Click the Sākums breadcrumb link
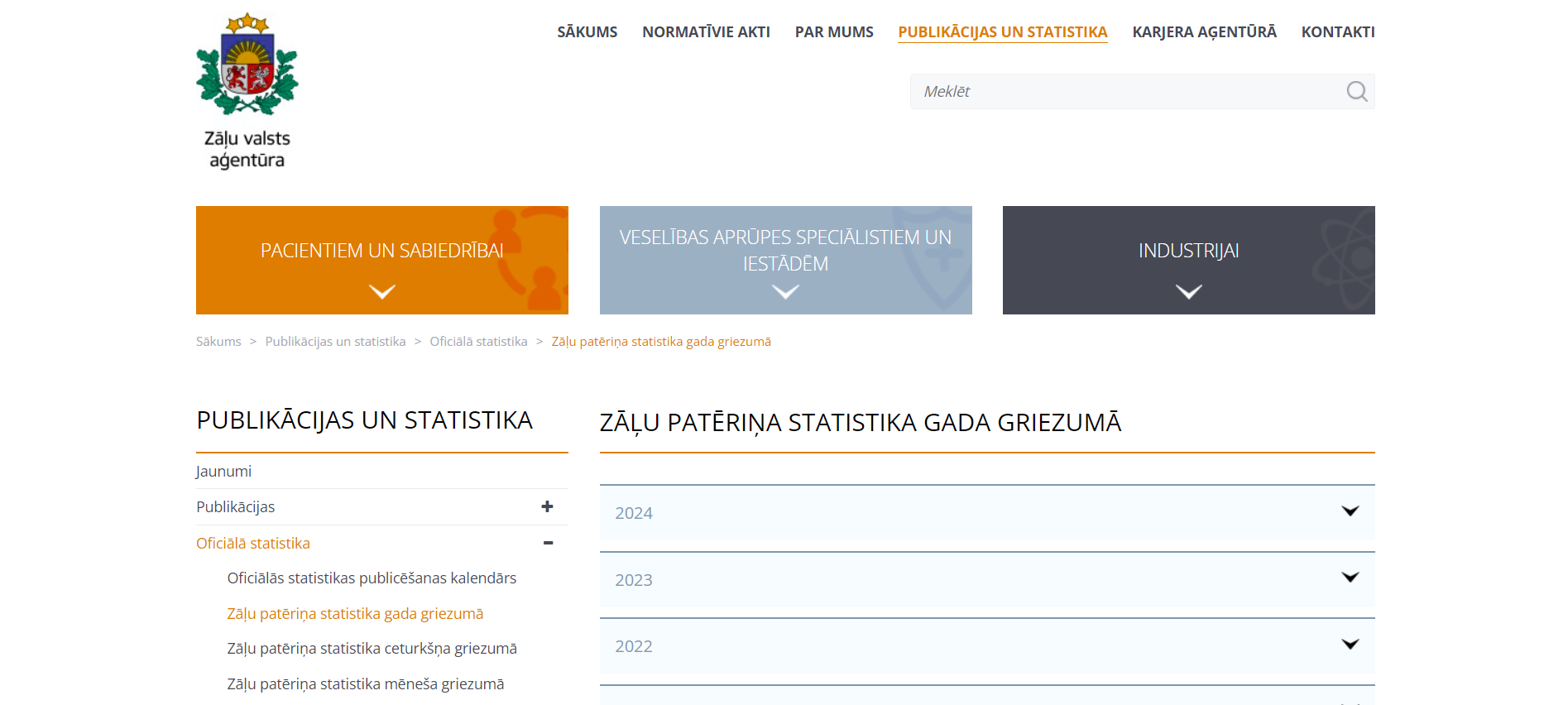 (218, 342)
